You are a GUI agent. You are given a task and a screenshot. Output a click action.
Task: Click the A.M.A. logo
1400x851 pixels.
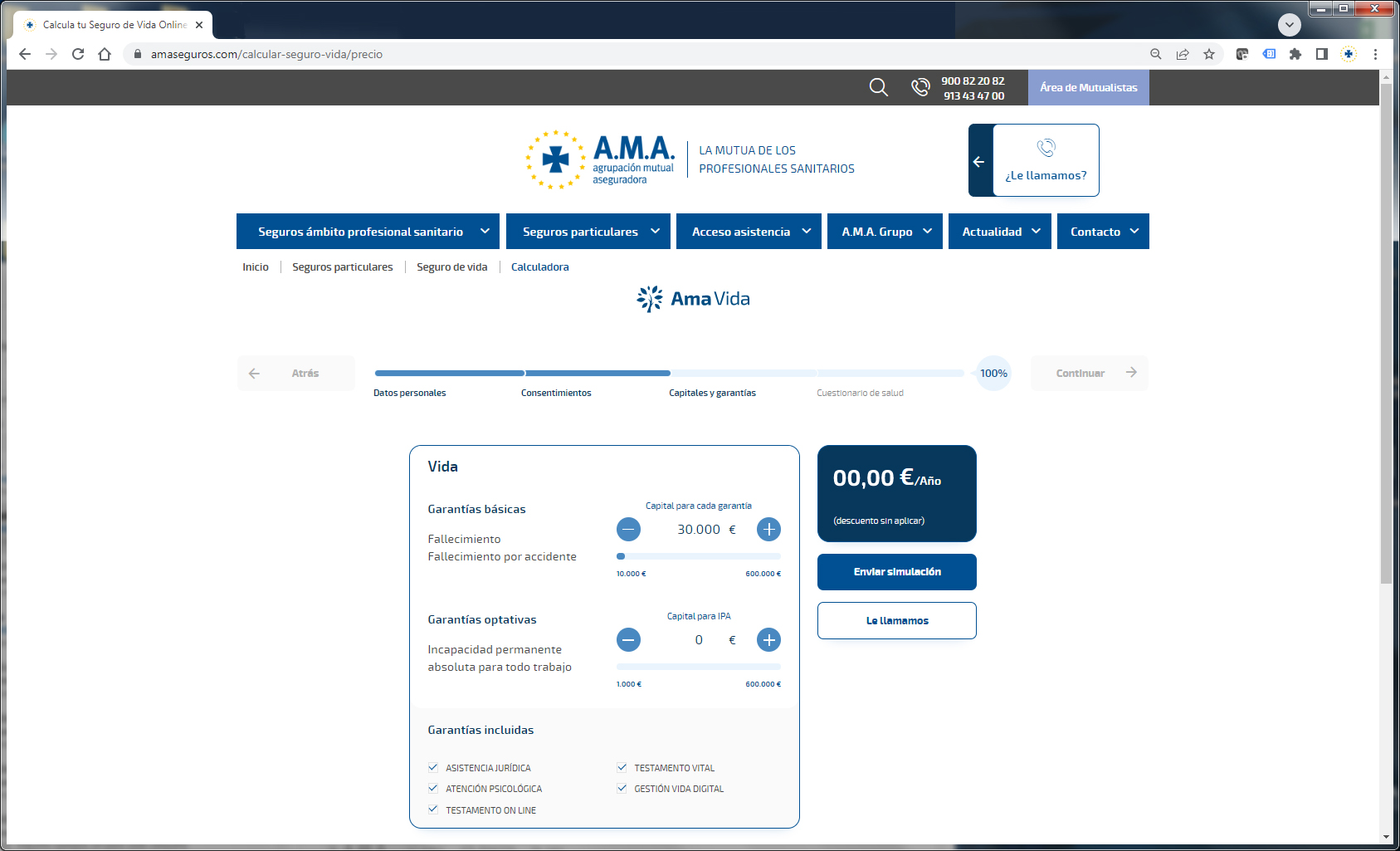tap(601, 159)
